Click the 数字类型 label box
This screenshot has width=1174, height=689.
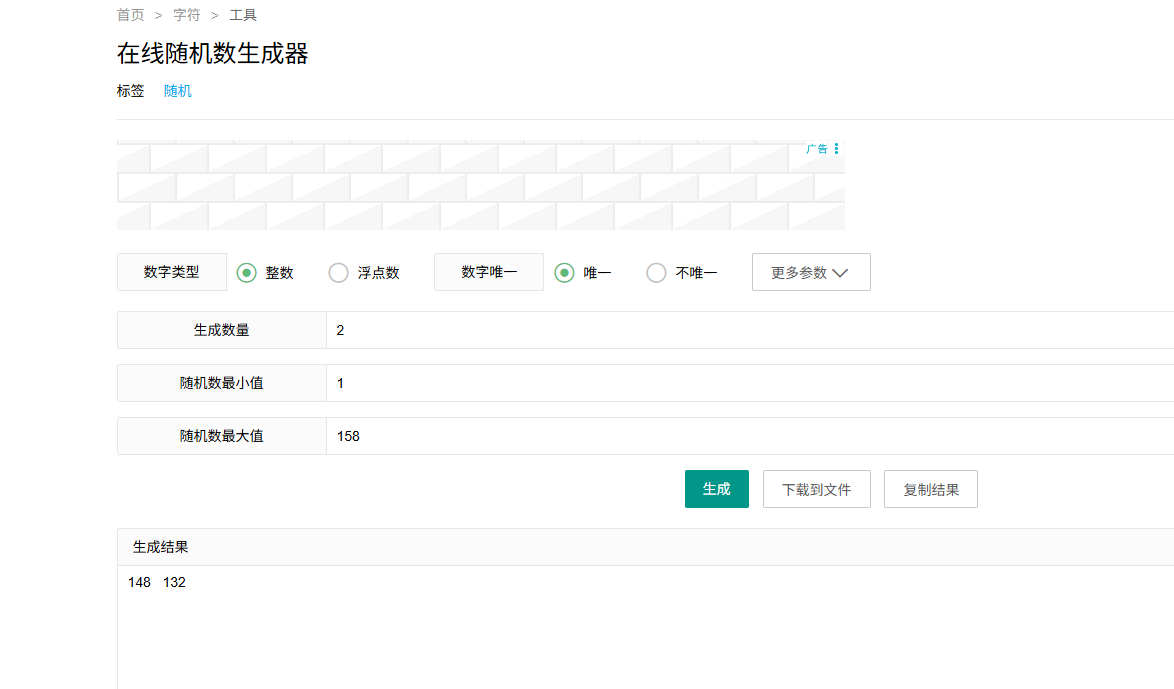pos(171,272)
